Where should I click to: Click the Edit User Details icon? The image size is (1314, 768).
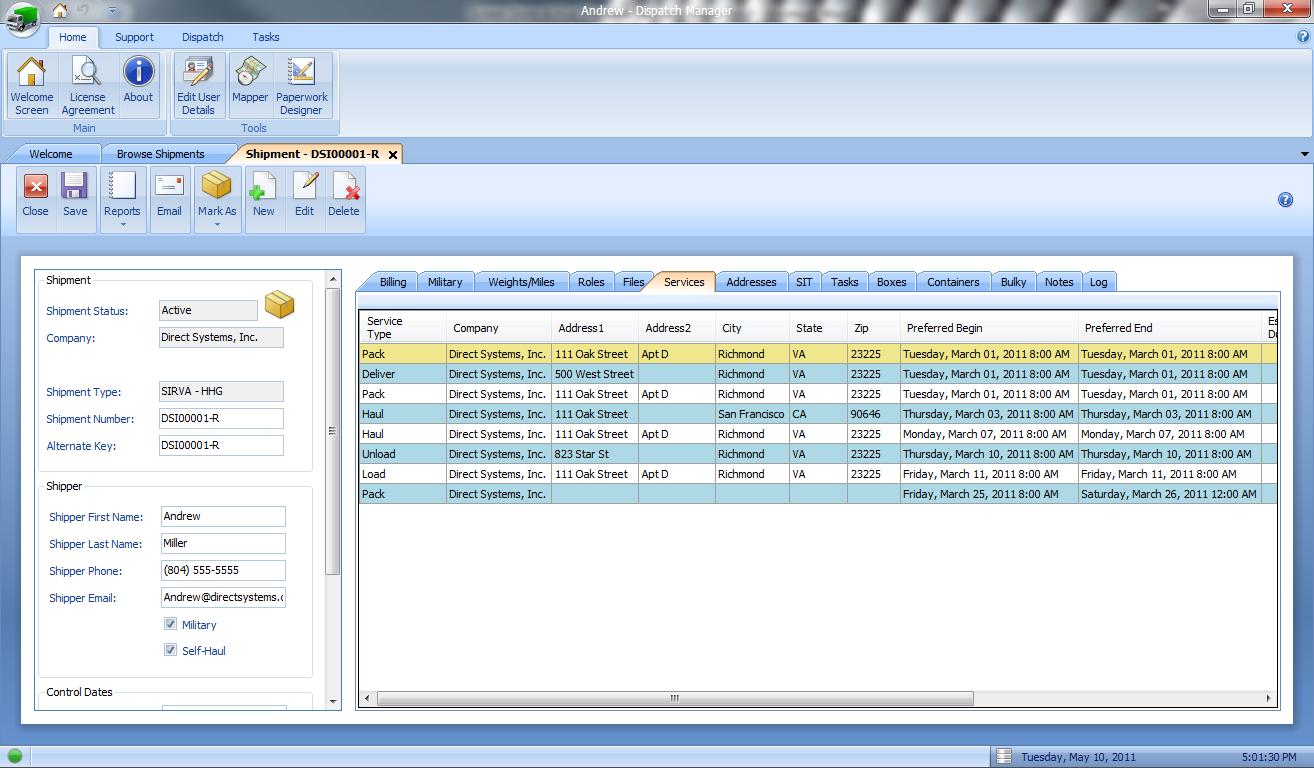click(198, 85)
